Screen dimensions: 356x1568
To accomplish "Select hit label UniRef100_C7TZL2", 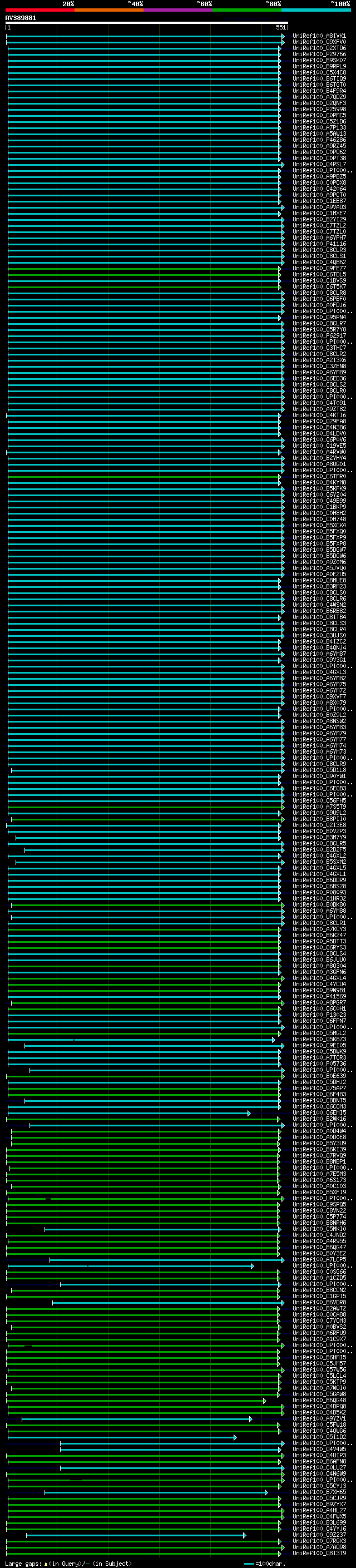I will 319,226.
